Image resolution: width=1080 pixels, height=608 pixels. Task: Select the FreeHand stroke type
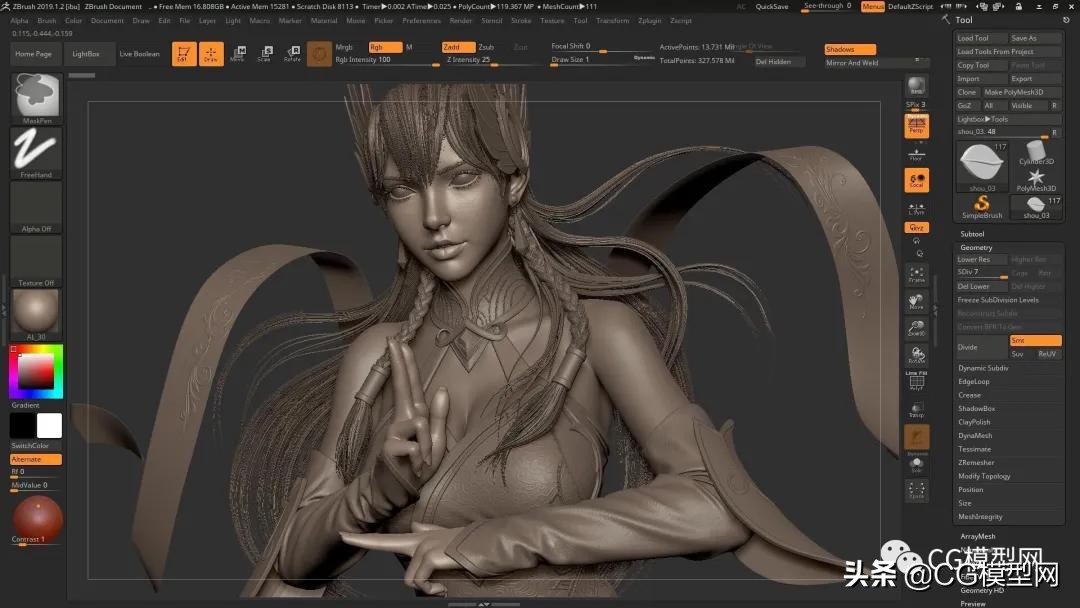pos(35,150)
